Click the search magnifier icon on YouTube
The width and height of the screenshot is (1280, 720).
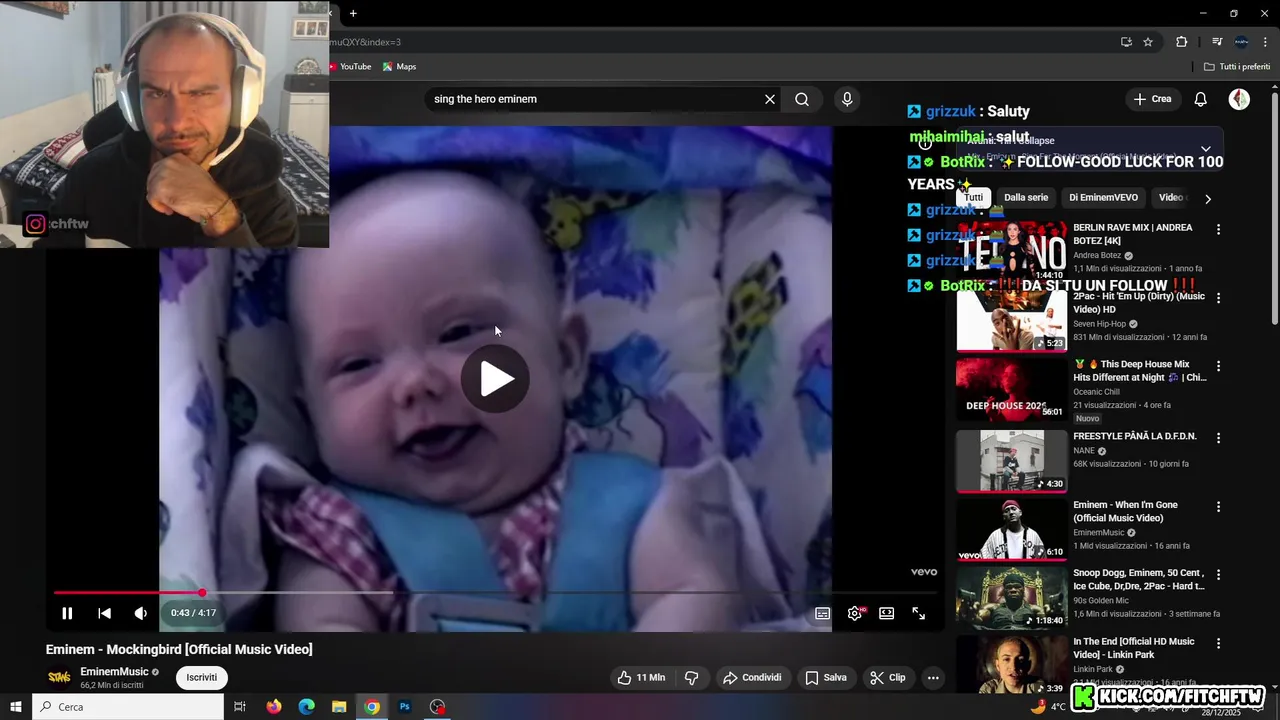pos(802,99)
